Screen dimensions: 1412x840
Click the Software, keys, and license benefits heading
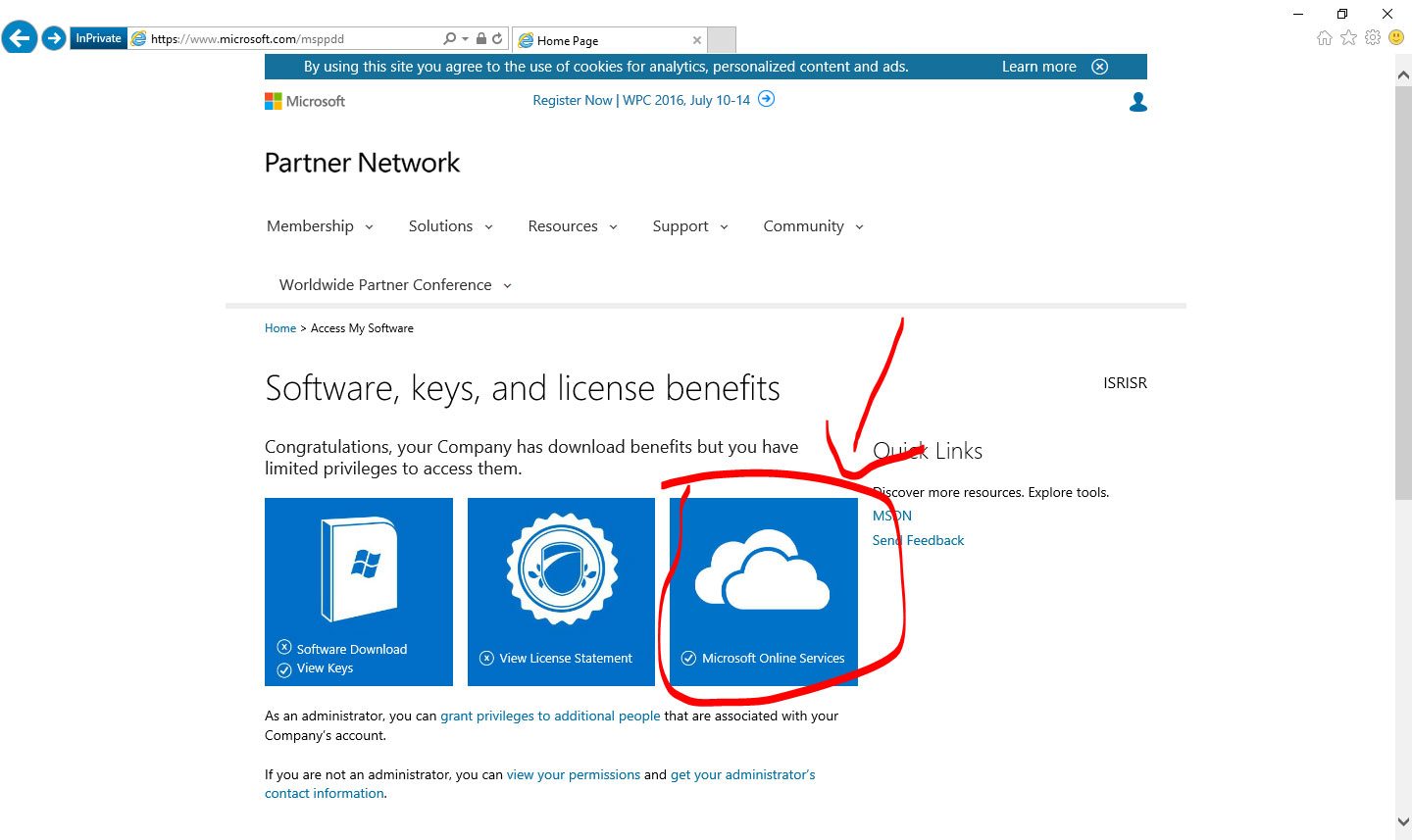[x=523, y=389]
